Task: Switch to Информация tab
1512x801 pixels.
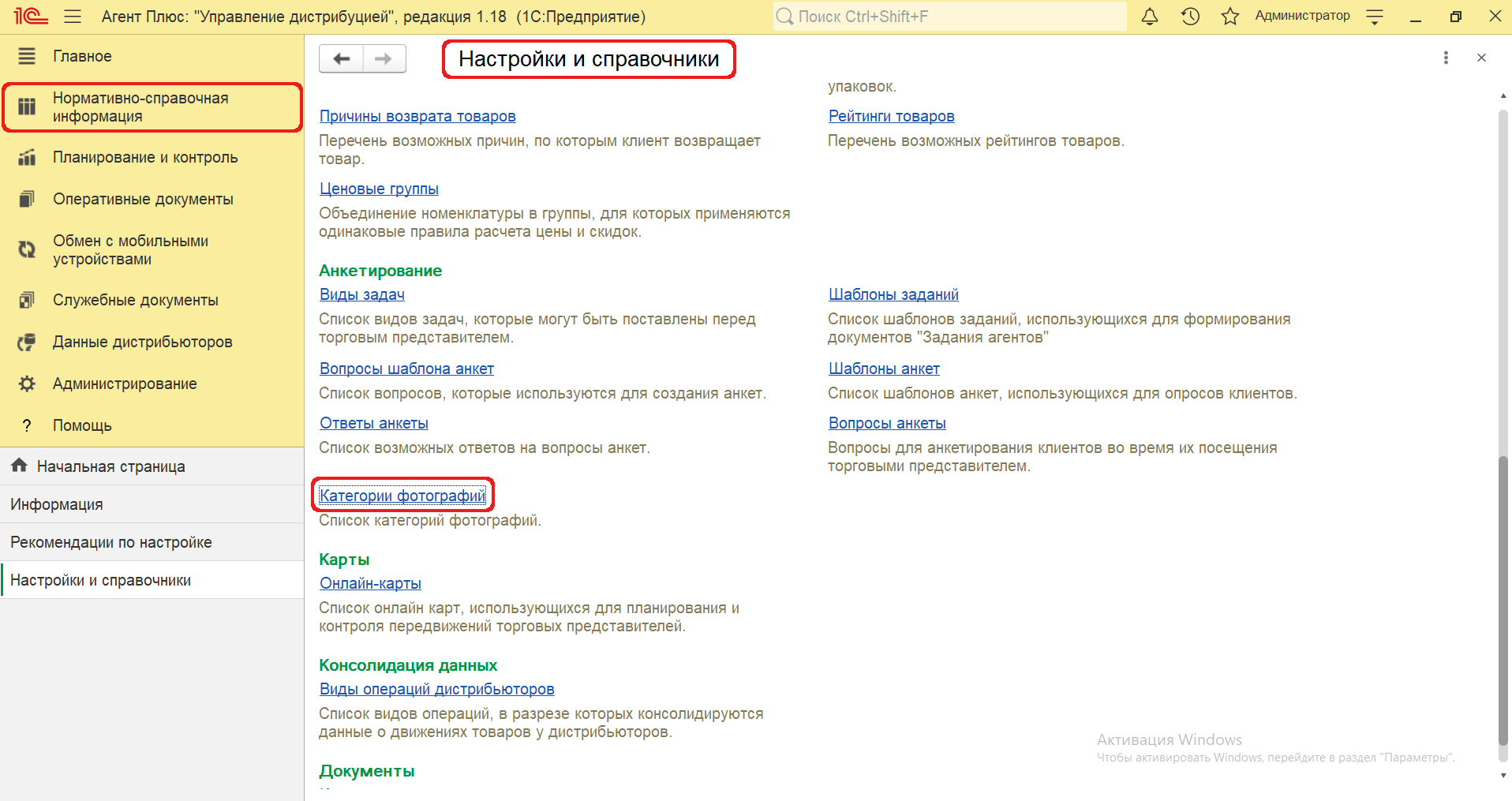Action: 152,504
